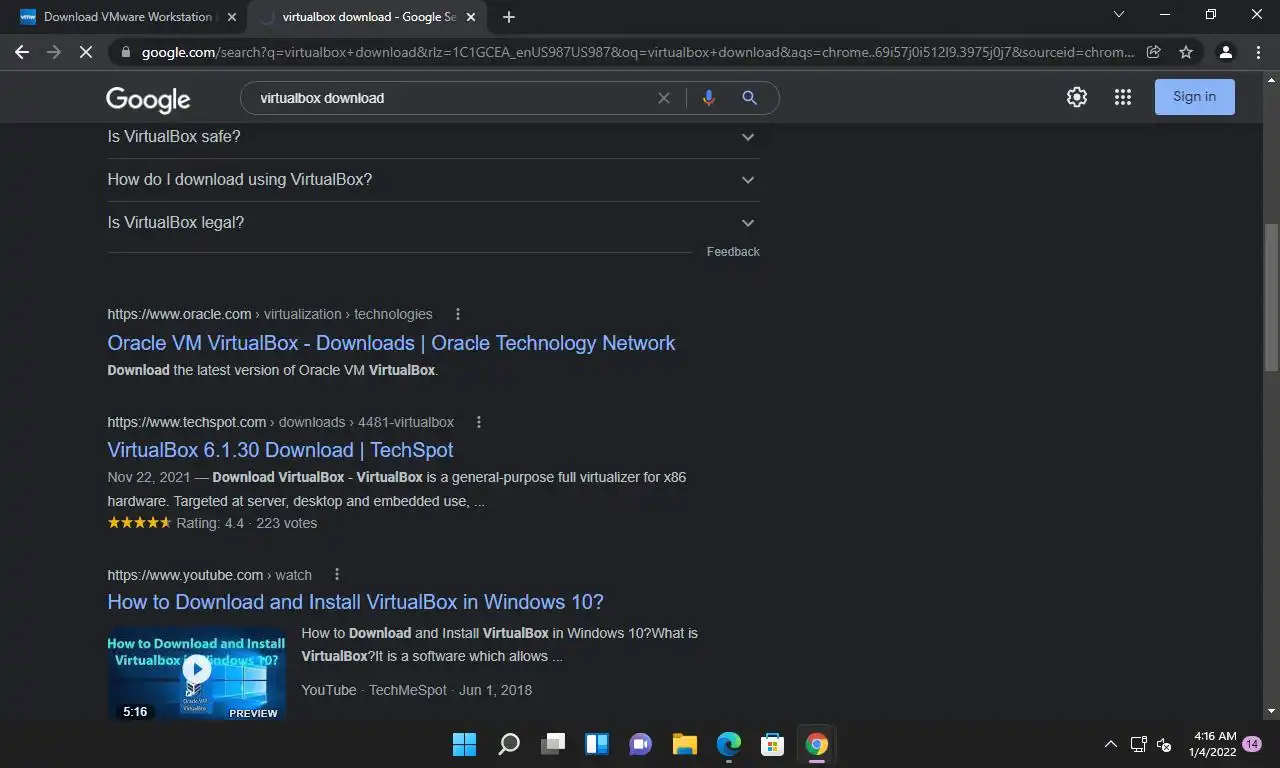Open the Chrome three-dot menu
The height and width of the screenshot is (768, 1280).
pos(1259,52)
